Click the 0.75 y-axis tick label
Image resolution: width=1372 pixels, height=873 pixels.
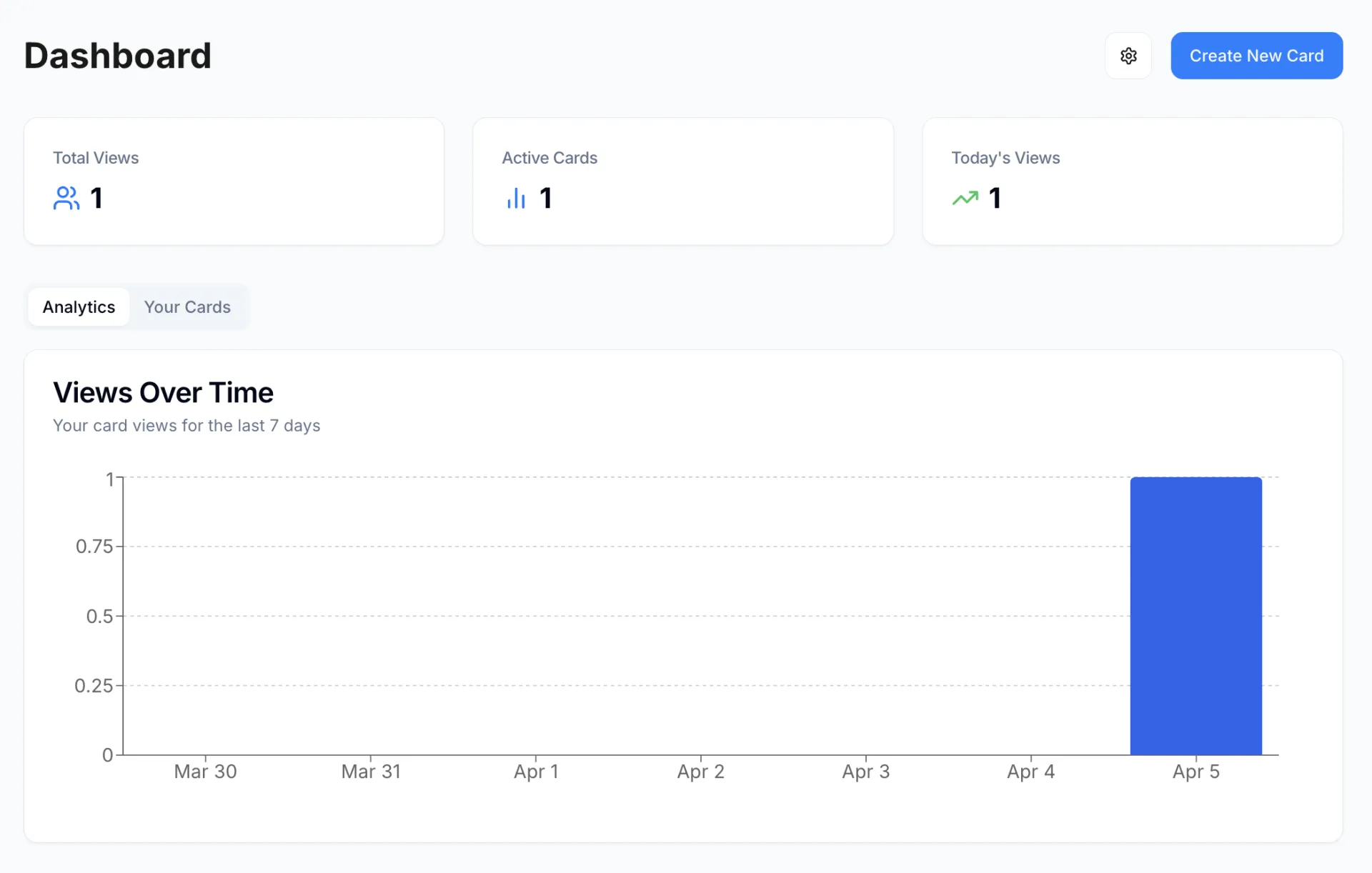tap(94, 547)
